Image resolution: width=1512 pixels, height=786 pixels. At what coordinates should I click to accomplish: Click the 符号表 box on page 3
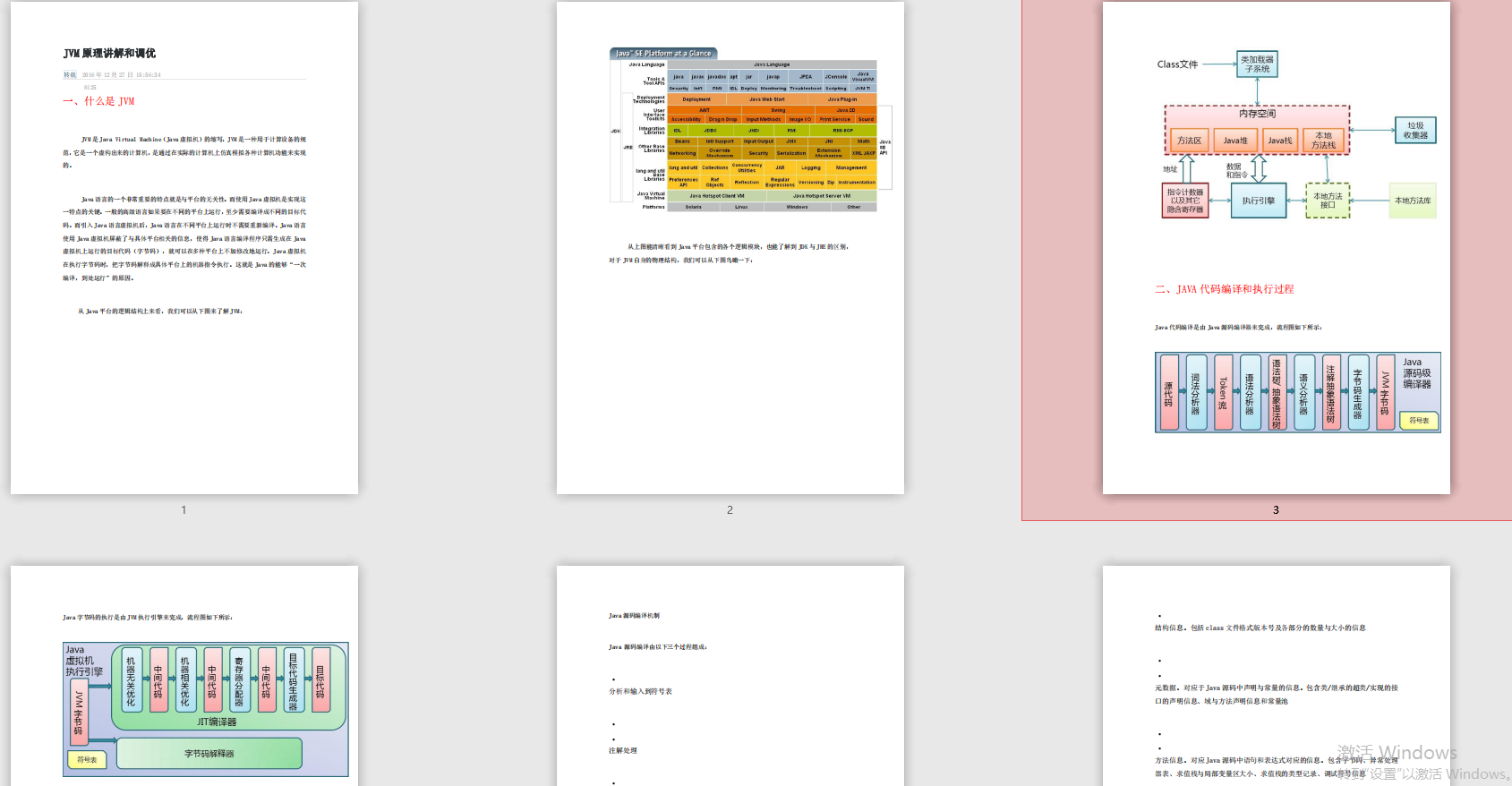[1419, 420]
